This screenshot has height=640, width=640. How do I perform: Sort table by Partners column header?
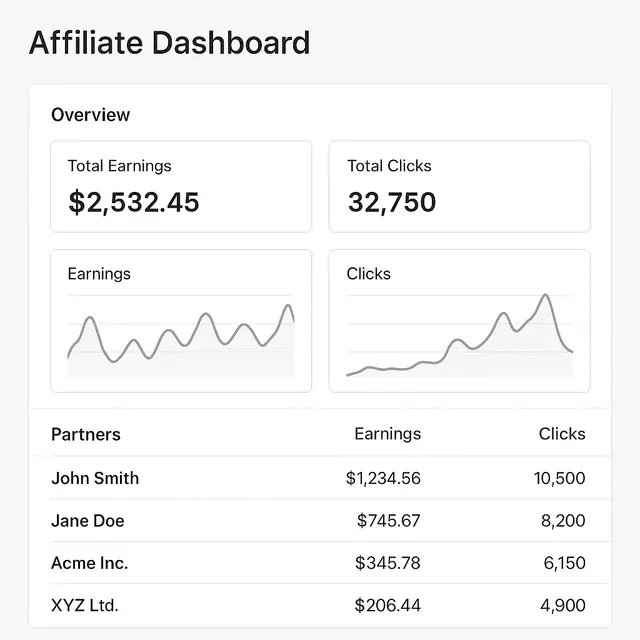[x=86, y=434]
